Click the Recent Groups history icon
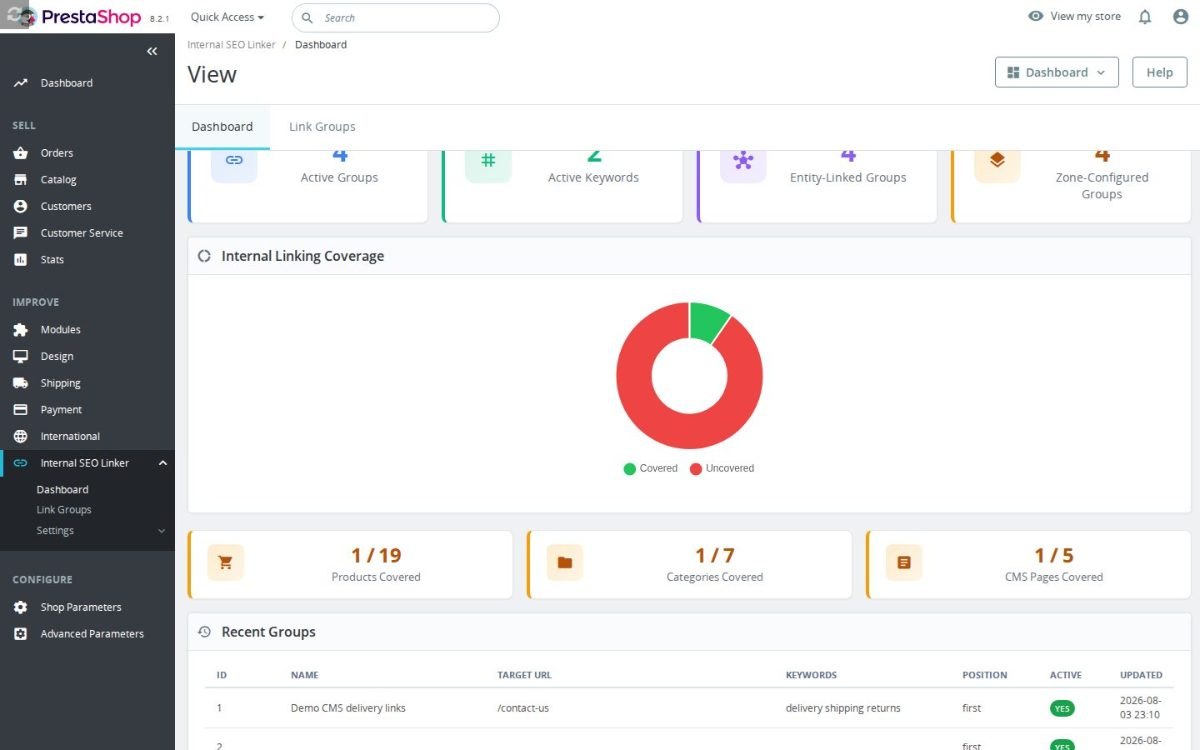The width and height of the screenshot is (1200, 750). click(204, 632)
